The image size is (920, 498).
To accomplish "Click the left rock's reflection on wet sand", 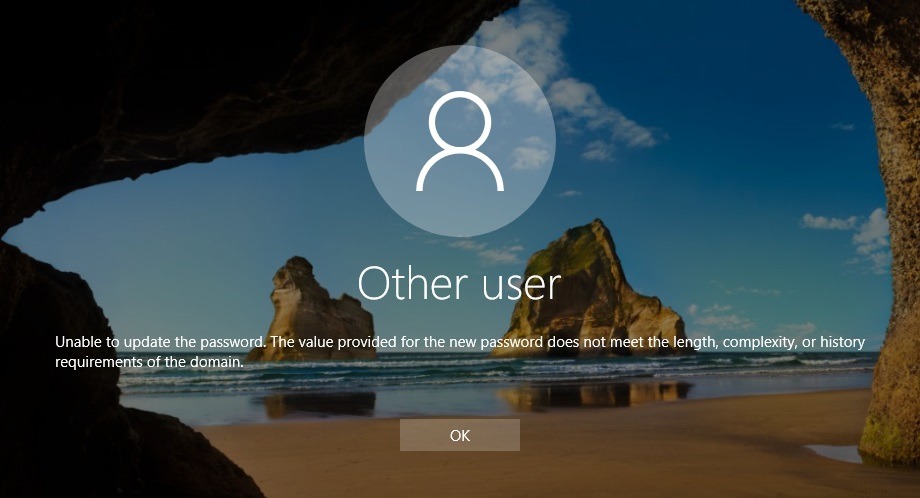I will (313, 403).
